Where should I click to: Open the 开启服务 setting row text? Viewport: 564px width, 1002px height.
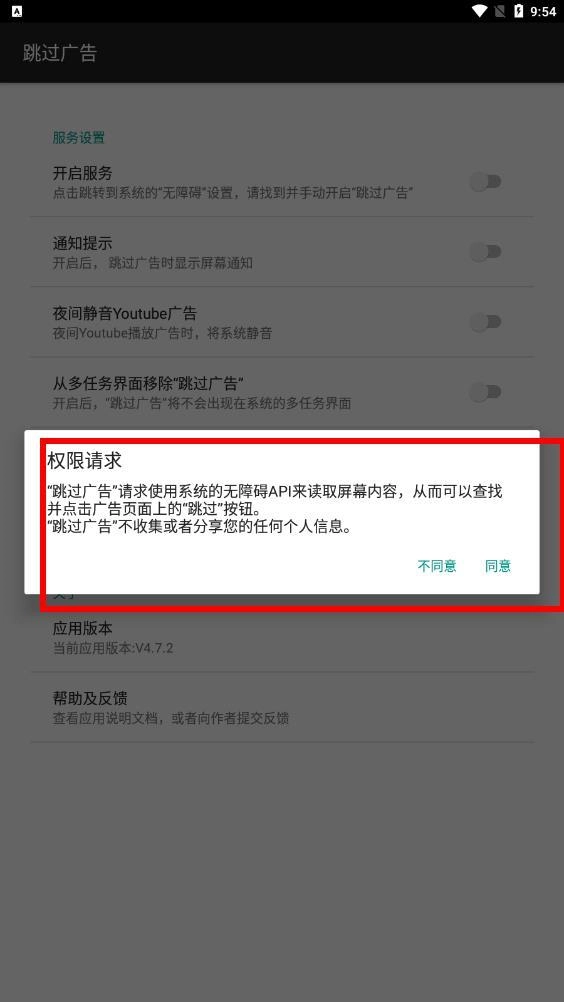click(232, 182)
